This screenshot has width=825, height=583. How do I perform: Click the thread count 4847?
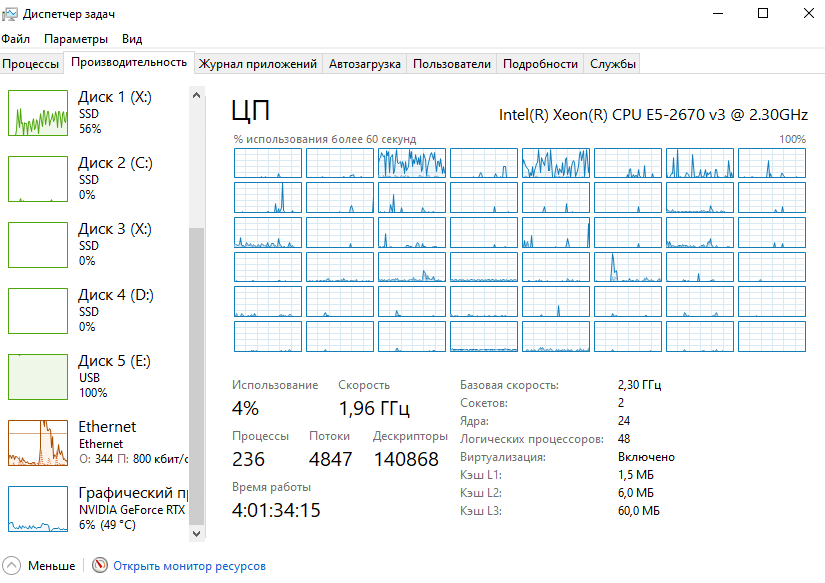pos(330,459)
